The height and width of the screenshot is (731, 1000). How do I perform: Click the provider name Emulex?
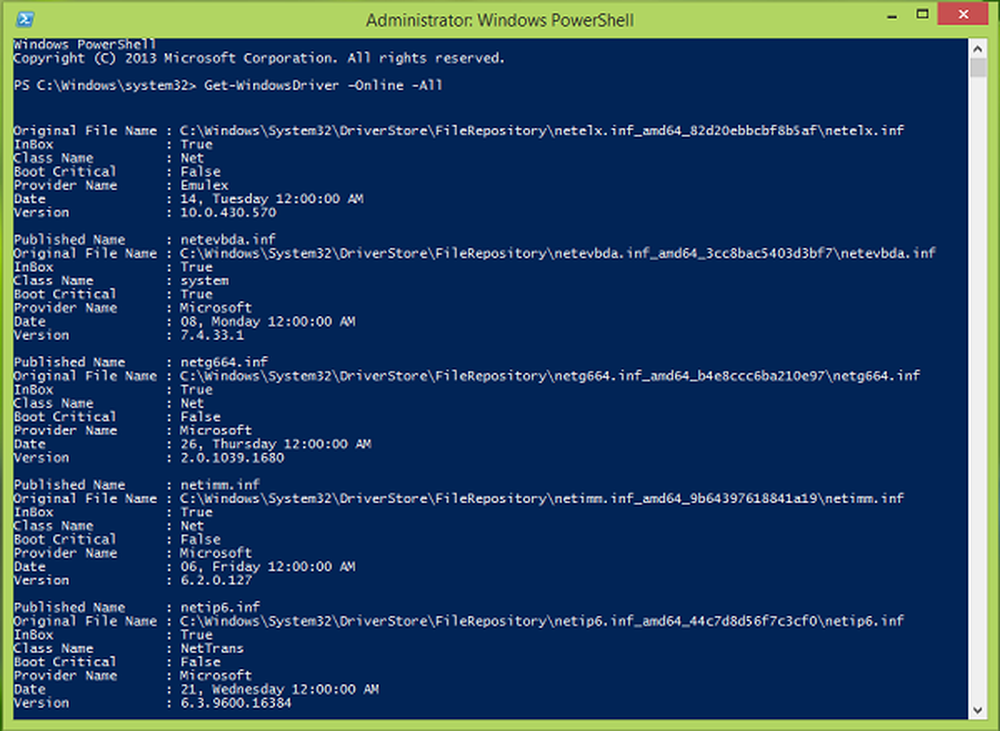pyautogui.click(x=204, y=186)
